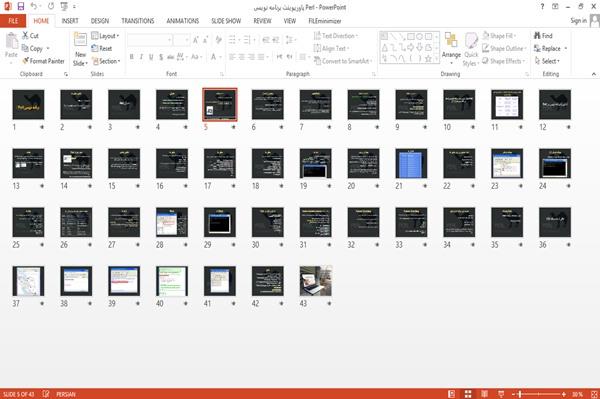Toggle Strikethrough button
The height and width of the screenshot is (399, 600).
point(171,57)
